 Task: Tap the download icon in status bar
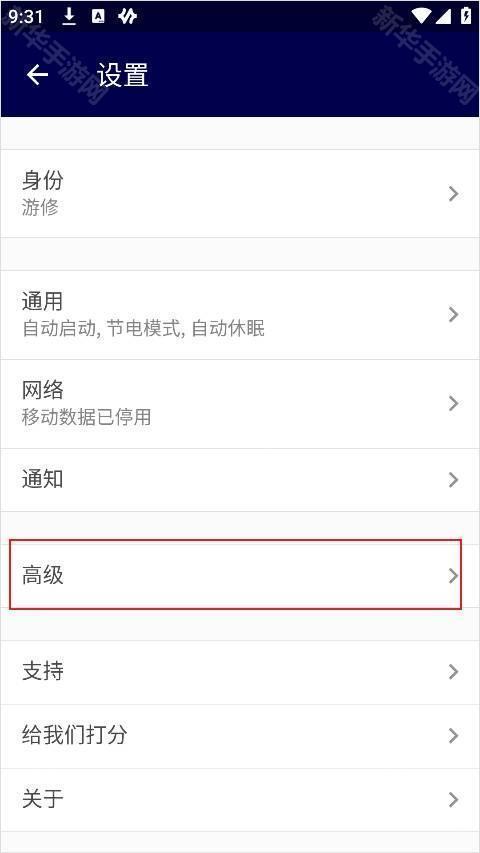pos(69,16)
